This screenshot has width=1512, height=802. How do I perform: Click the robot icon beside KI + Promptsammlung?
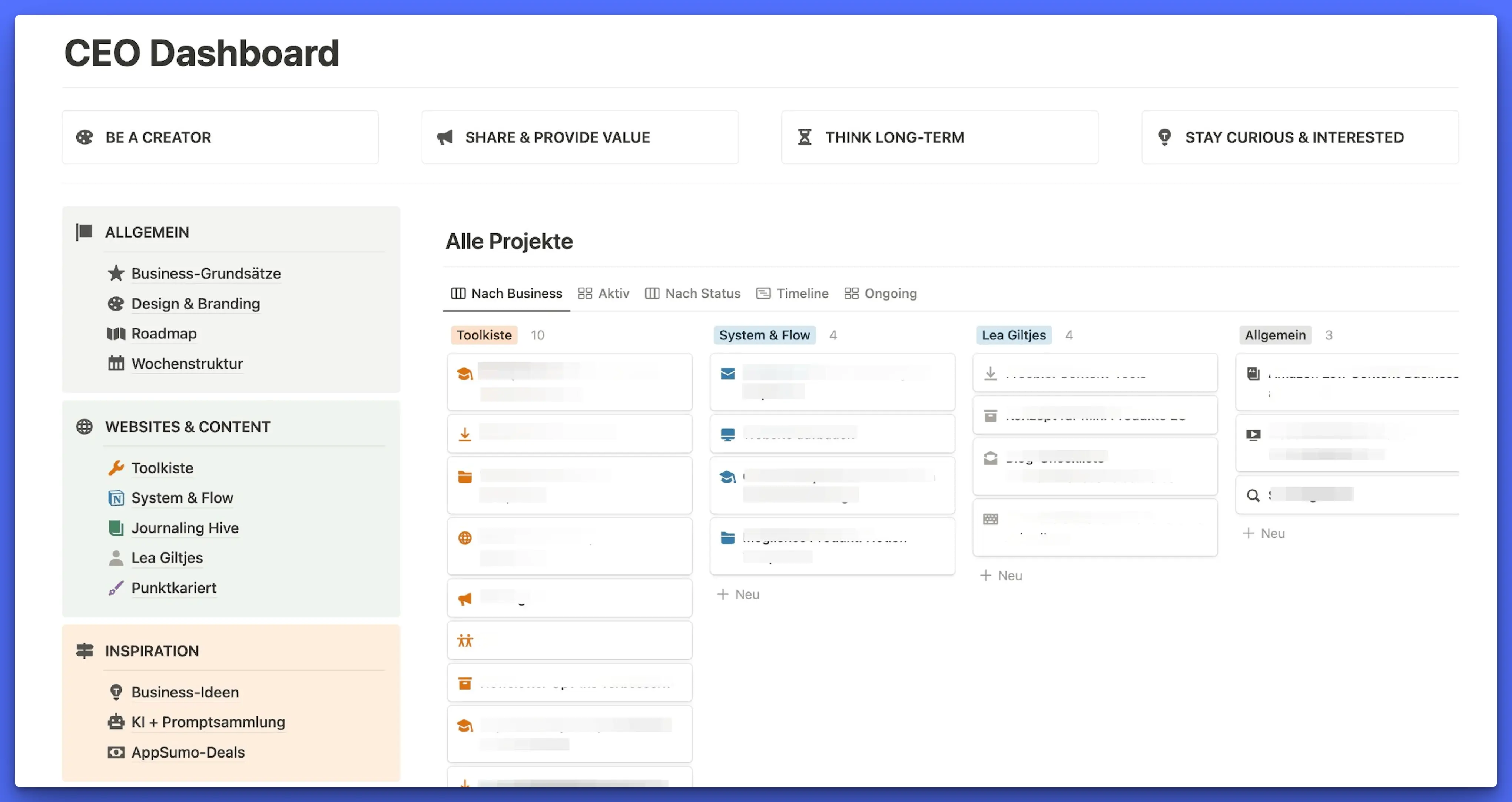116,722
